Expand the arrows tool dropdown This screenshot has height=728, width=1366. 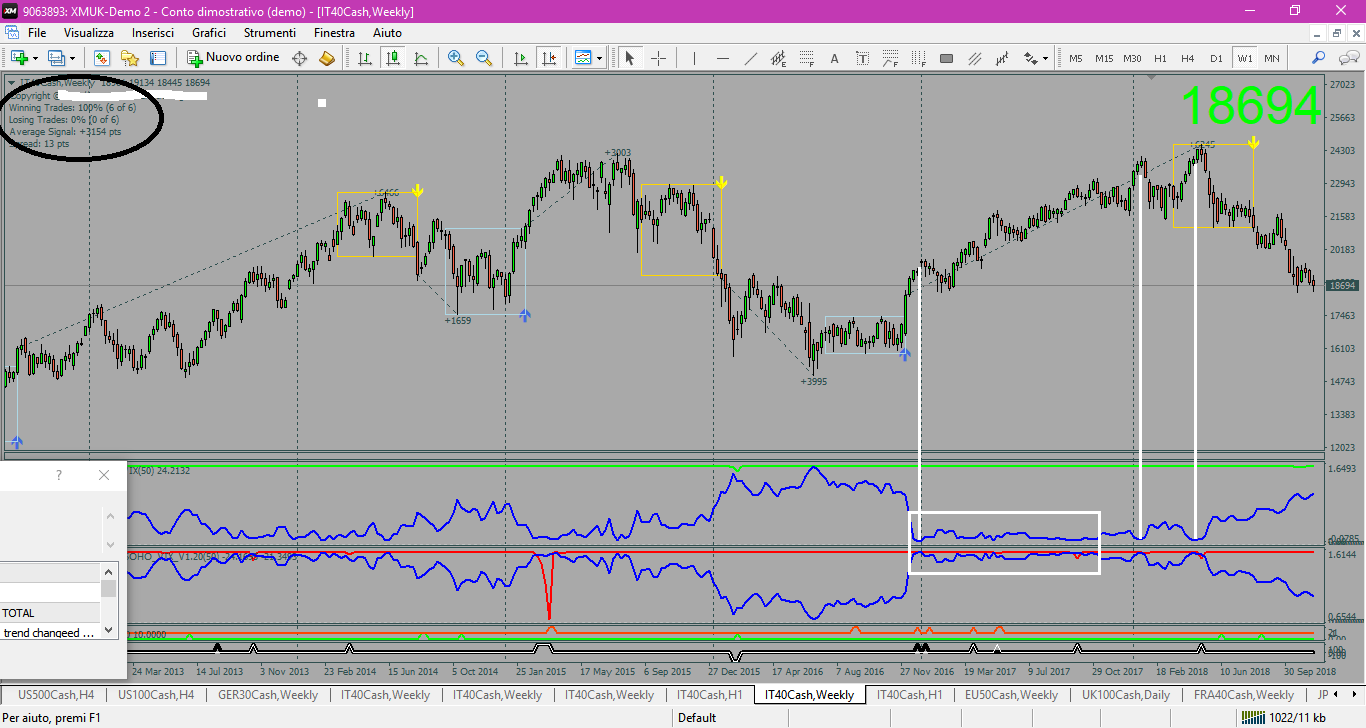point(1046,58)
